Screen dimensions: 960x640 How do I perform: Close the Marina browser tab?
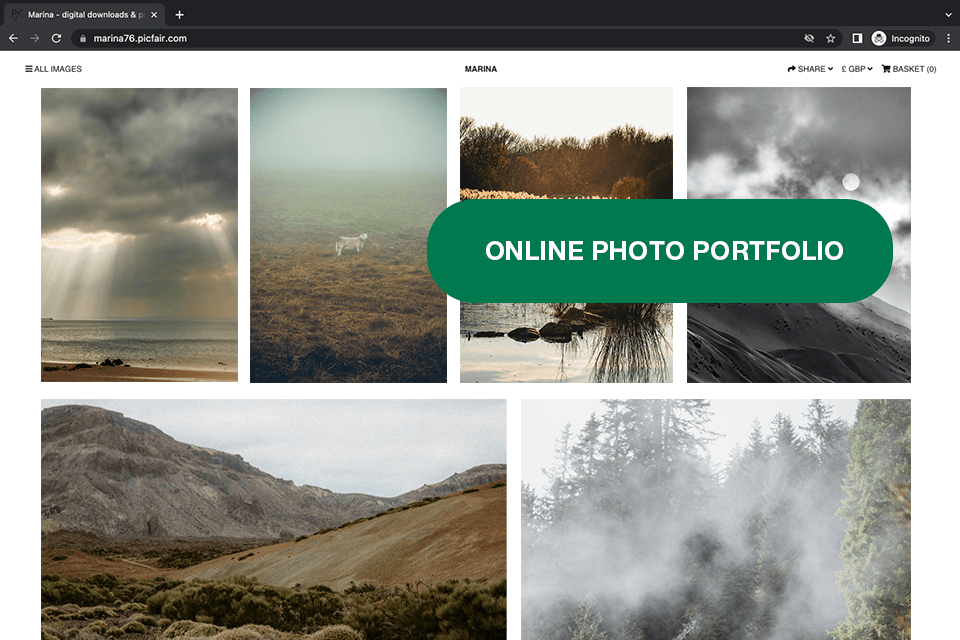tap(154, 15)
